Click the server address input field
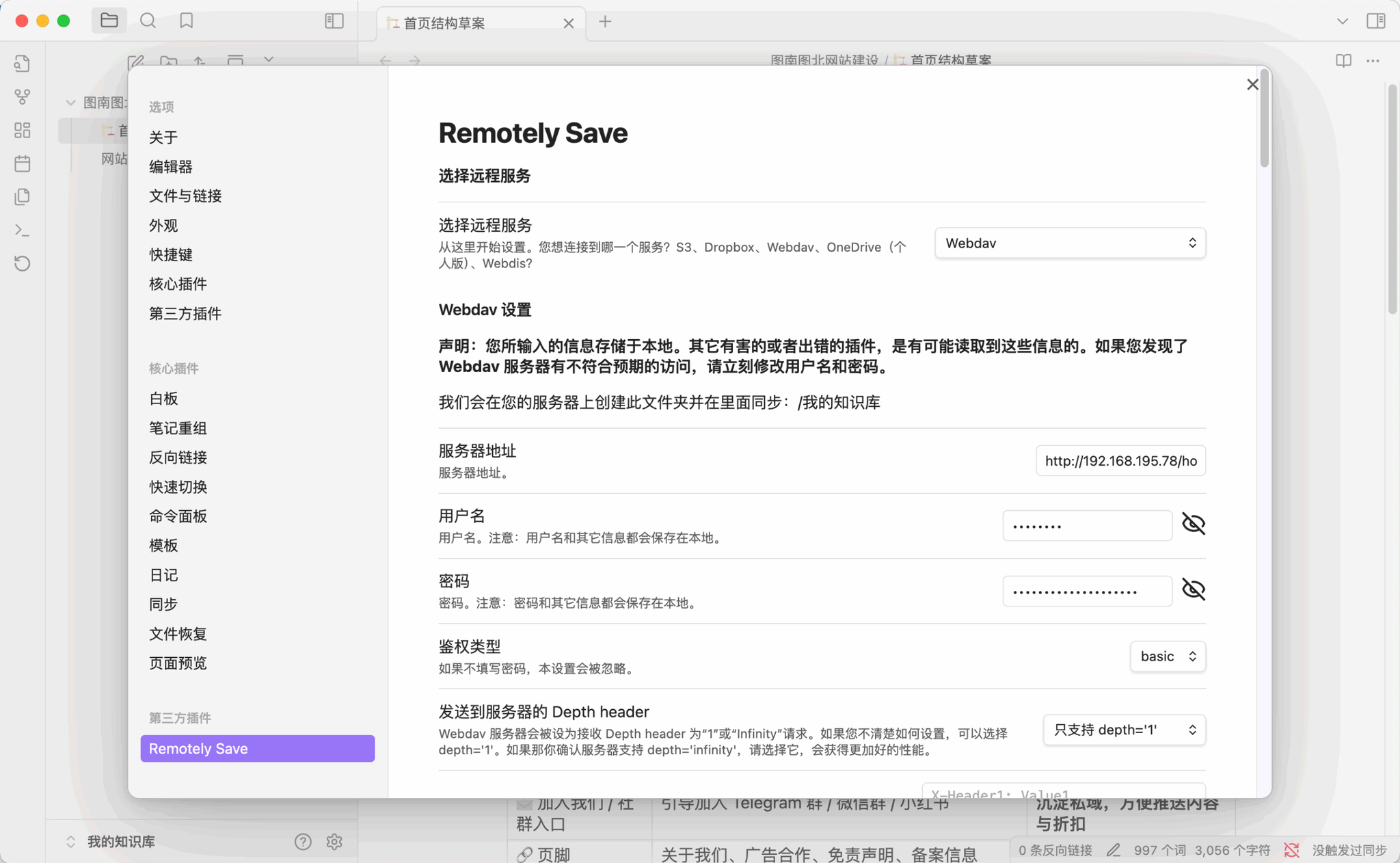 (x=1120, y=461)
